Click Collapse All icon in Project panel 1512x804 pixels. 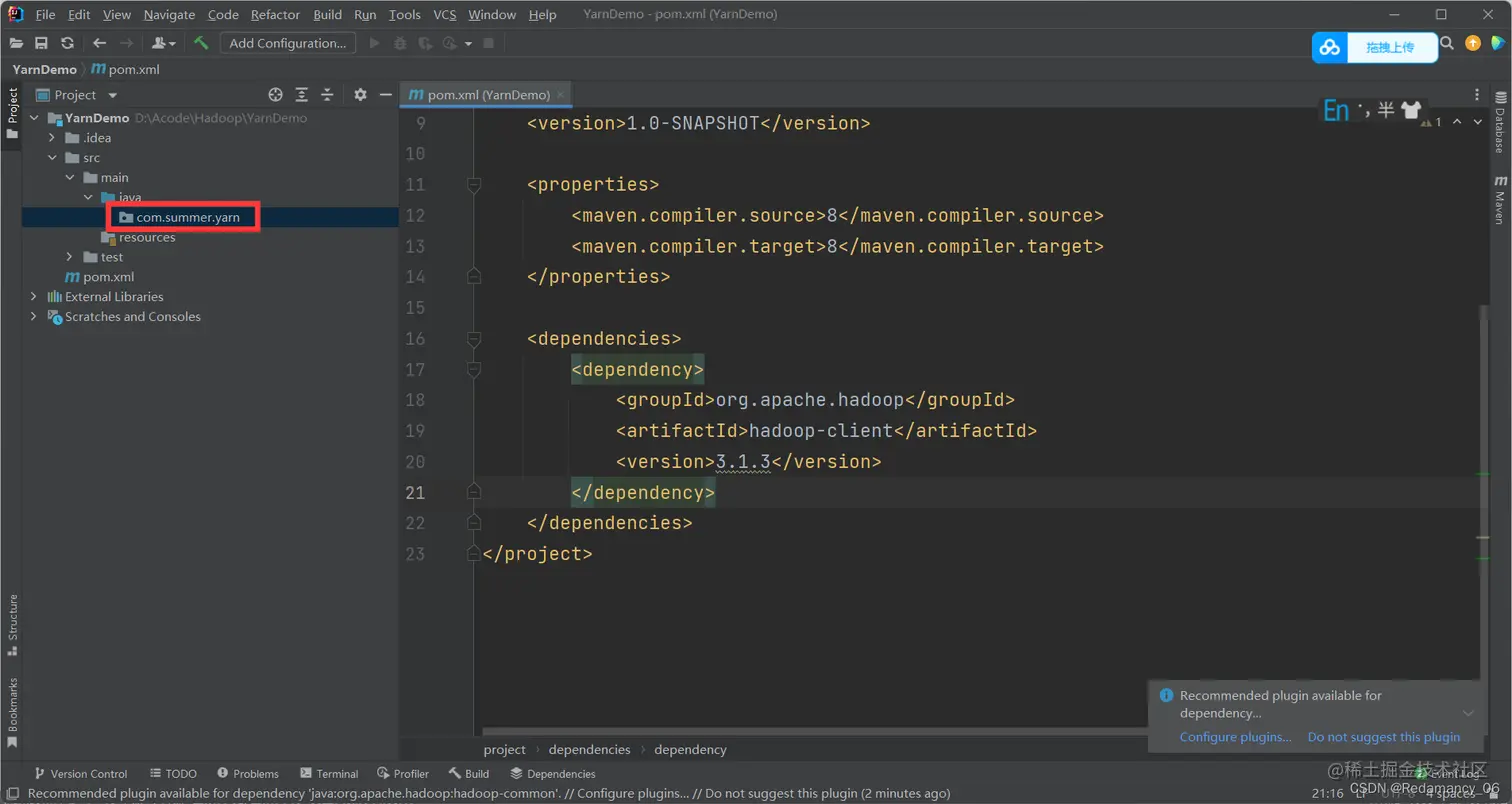pyautogui.click(x=327, y=95)
